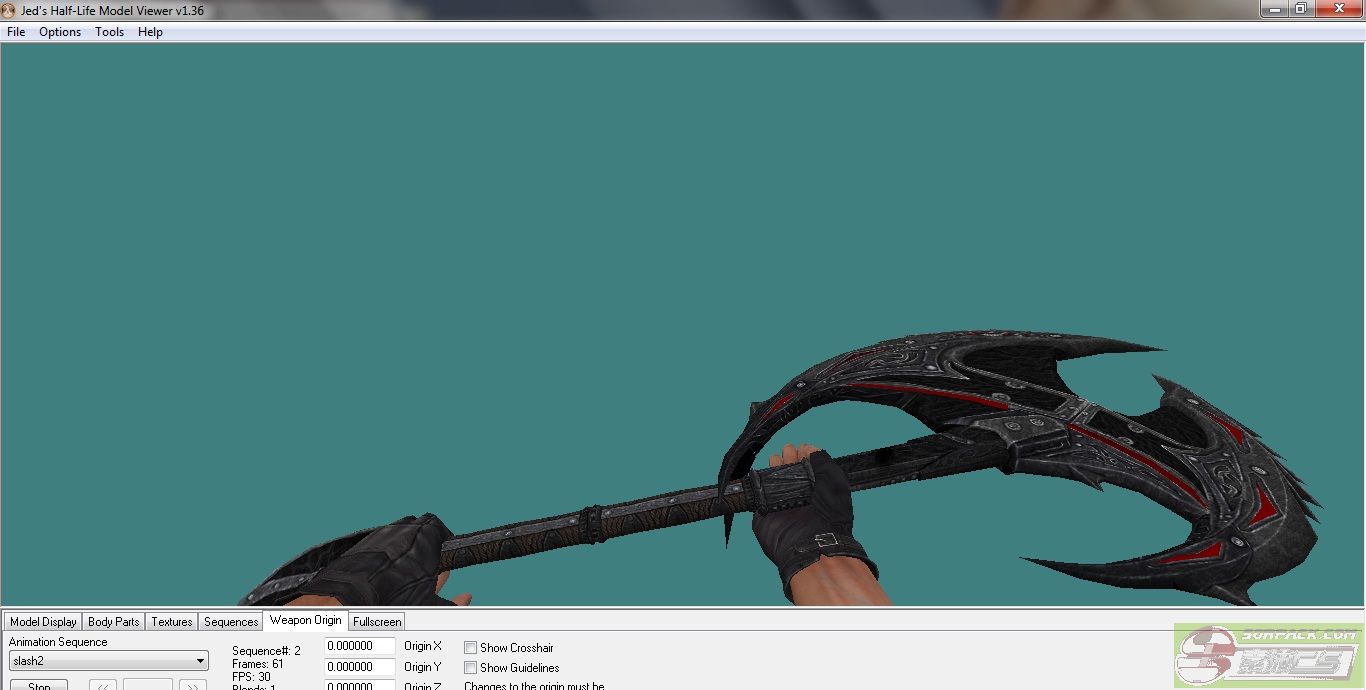The height and width of the screenshot is (690, 1366).
Task: Switch to the Textures tab
Action: point(172,622)
